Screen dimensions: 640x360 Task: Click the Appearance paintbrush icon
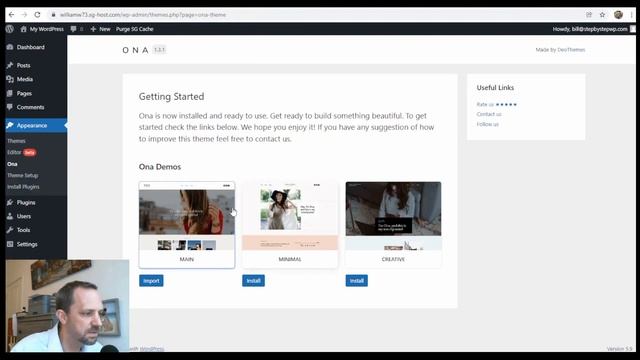pos(10,125)
